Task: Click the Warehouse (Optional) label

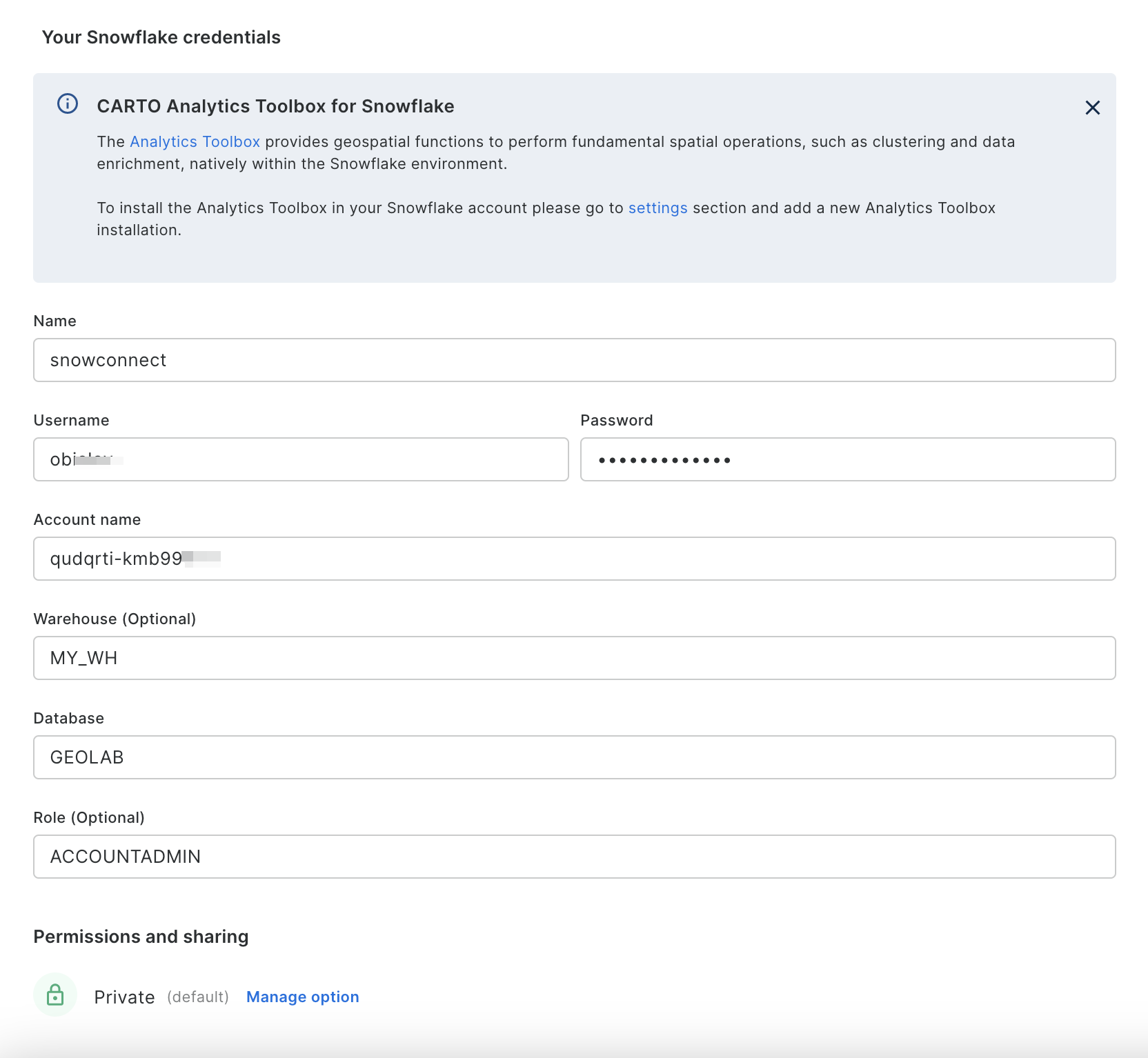Action: pyautogui.click(x=115, y=619)
